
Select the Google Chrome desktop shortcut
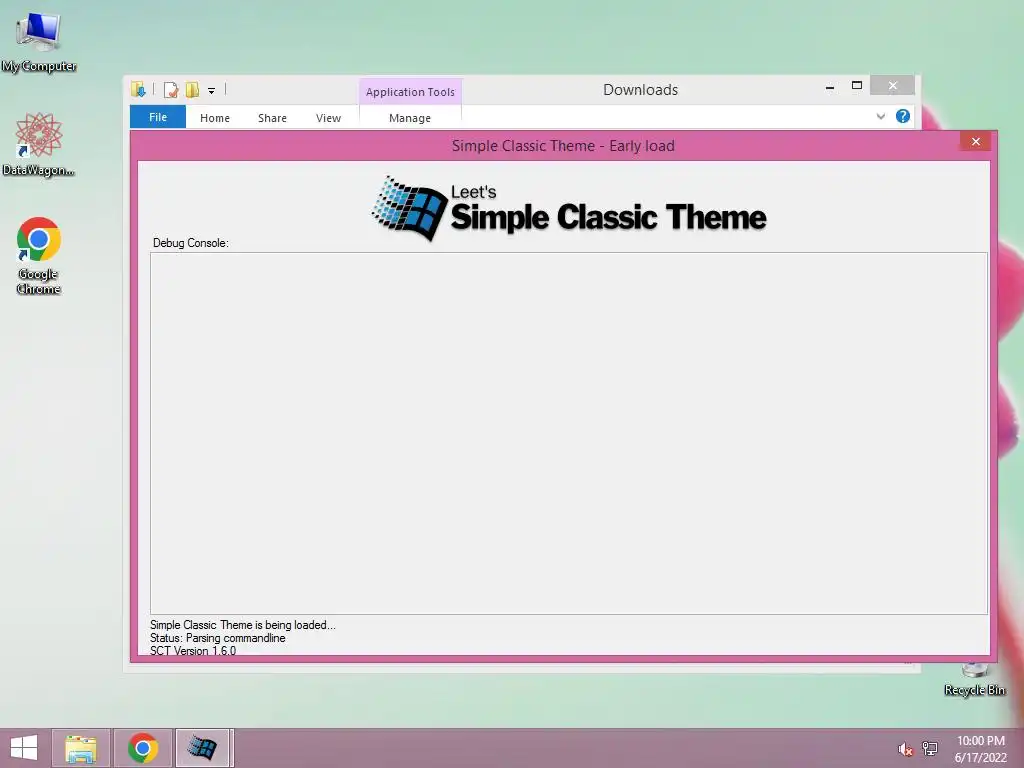(x=39, y=255)
